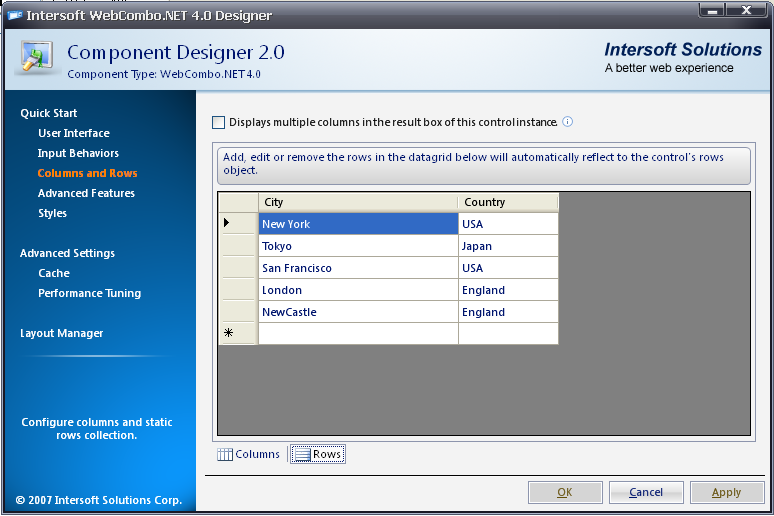Click the Cancel button
Viewport: 774px width, 516px height.
point(645,492)
